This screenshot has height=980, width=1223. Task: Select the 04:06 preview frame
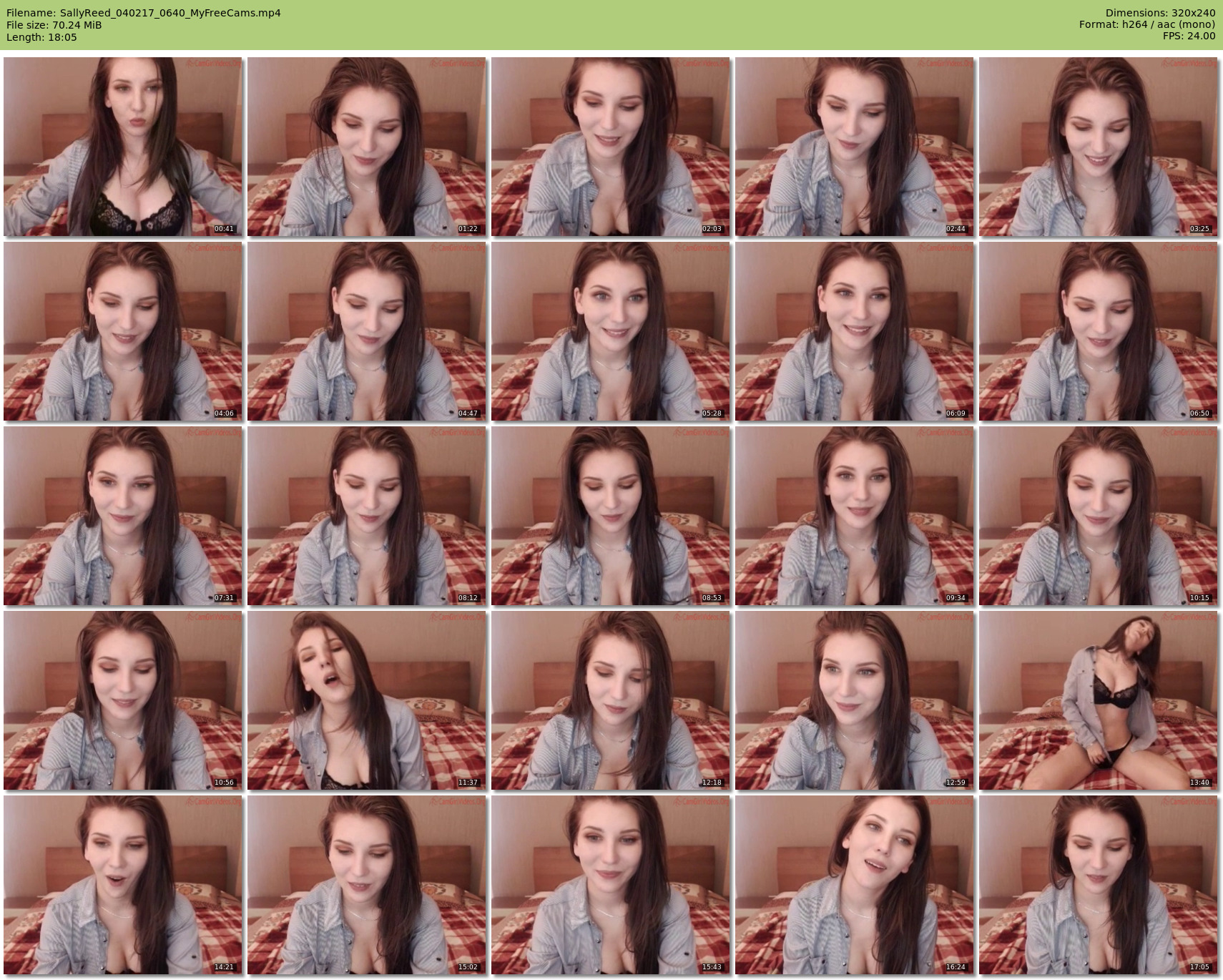(x=122, y=331)
